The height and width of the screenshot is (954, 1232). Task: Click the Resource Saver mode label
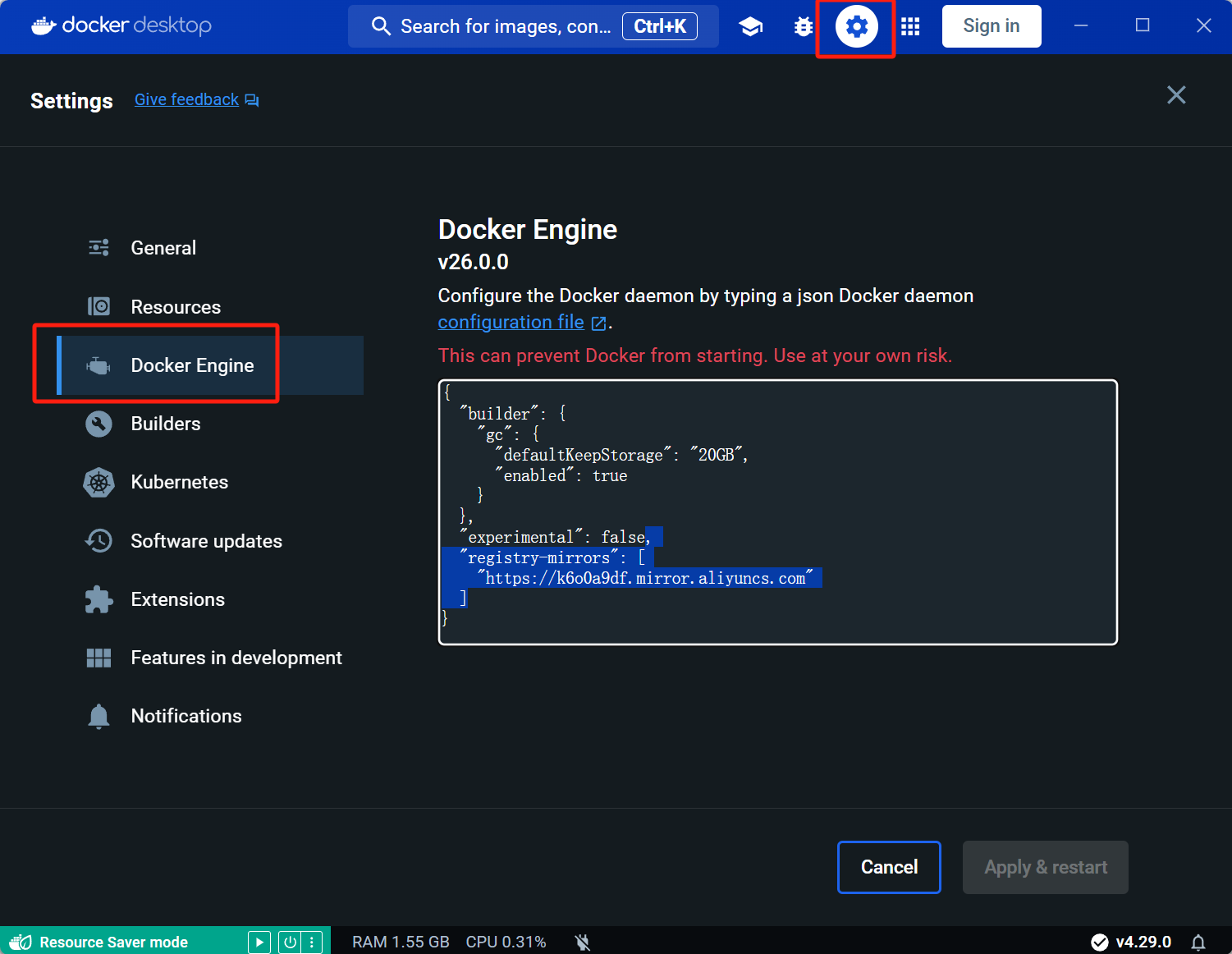click(114, 943)
